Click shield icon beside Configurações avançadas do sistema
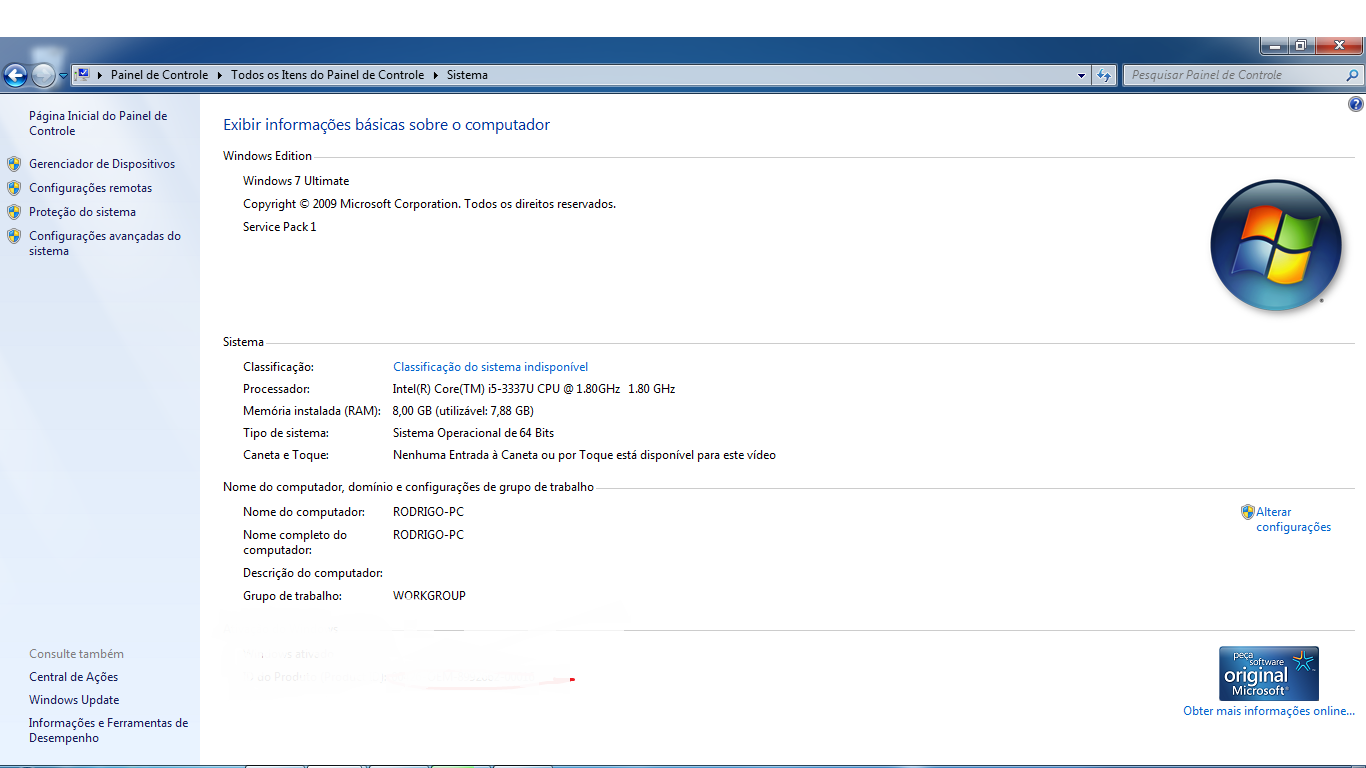The width and height of the screenshot is (1366, 768). click(x=14, y=236)
